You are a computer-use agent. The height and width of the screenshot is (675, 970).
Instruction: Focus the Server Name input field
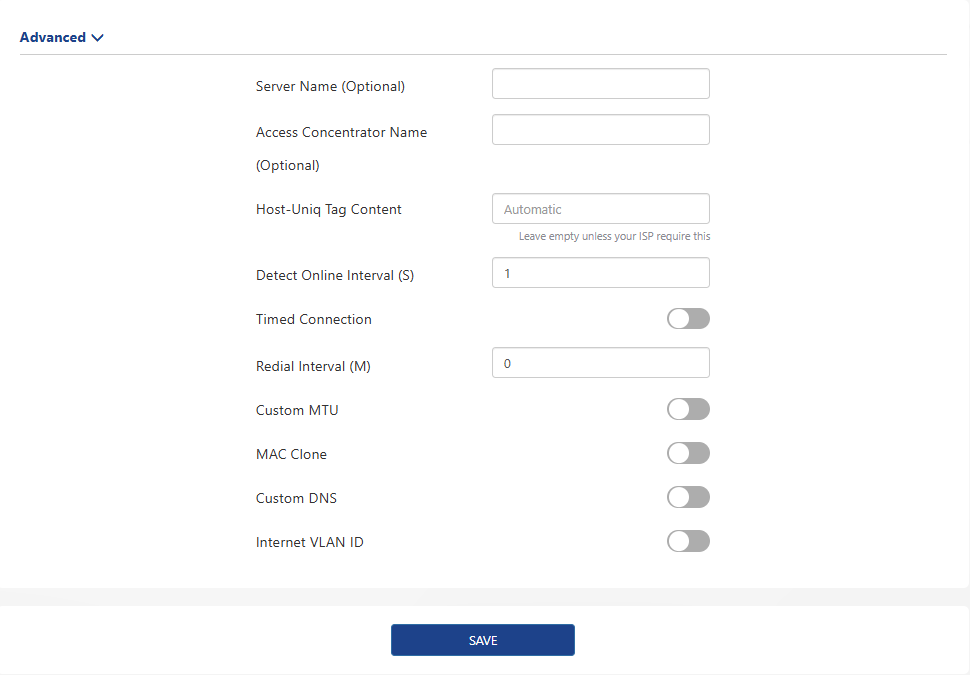[600, 84]
